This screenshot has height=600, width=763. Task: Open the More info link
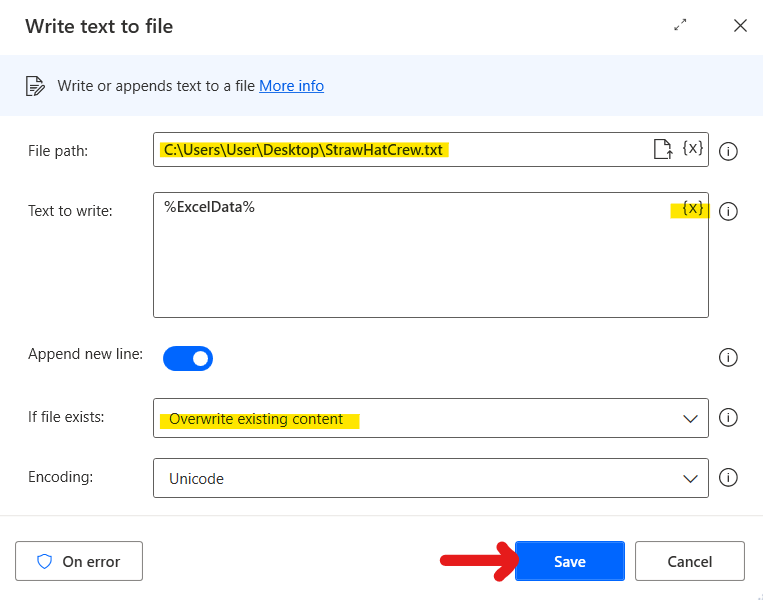(x=291, y=86)
